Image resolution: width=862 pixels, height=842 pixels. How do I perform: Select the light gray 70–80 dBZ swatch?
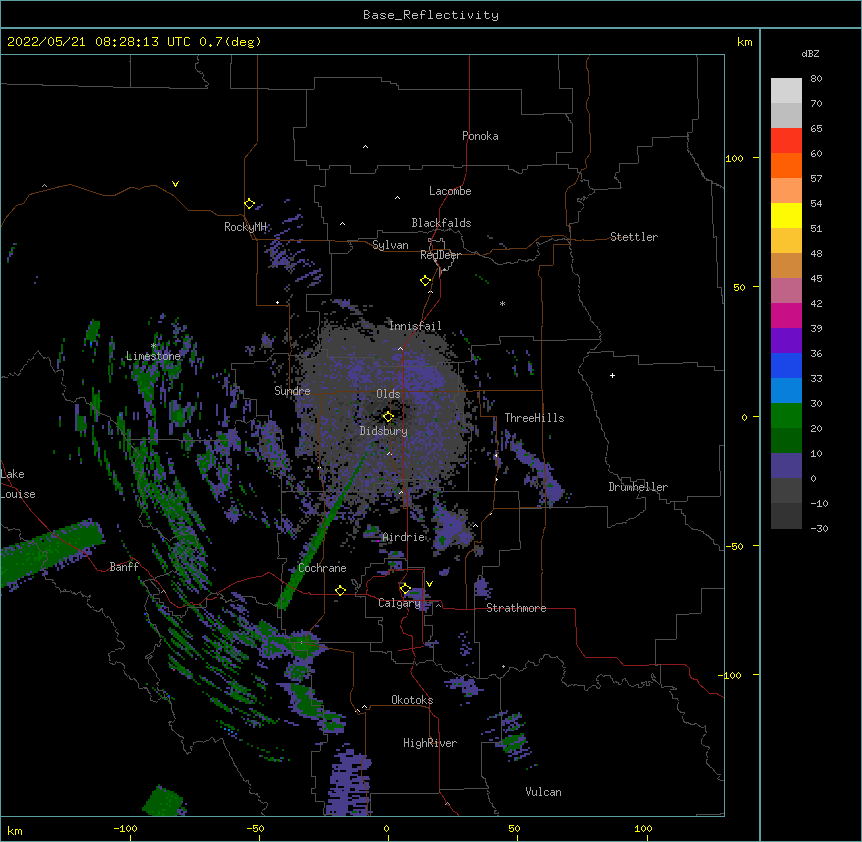click(x=786, y=91)
